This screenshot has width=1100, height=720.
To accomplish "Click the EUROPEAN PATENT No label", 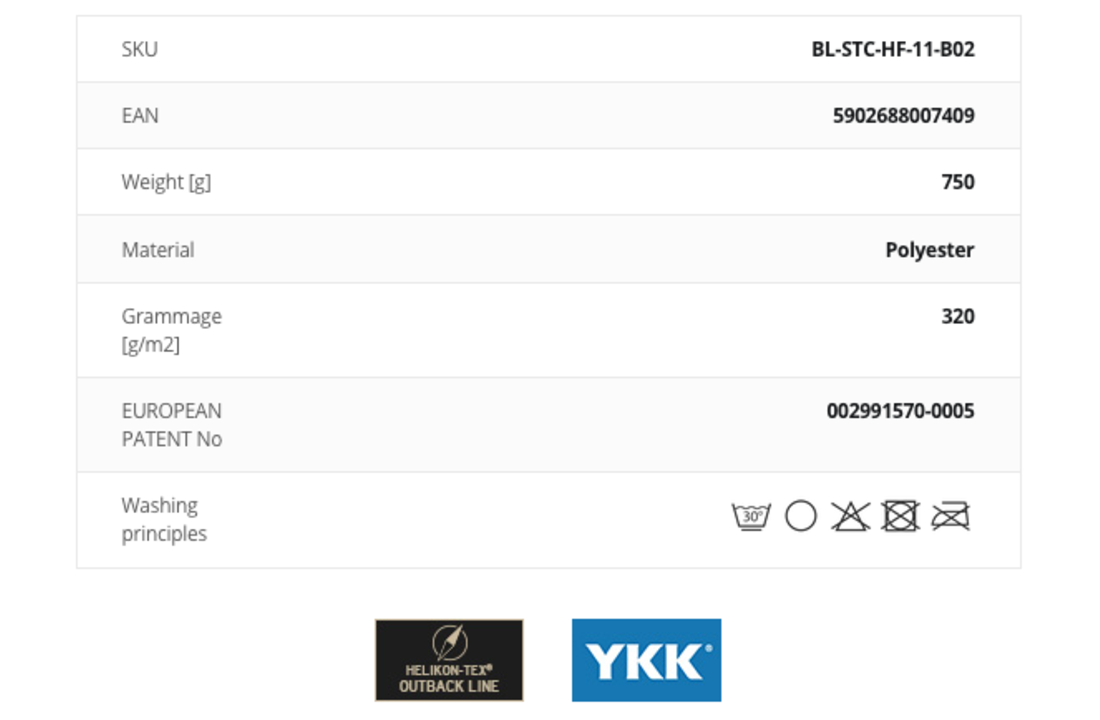I will coord(172,425).
